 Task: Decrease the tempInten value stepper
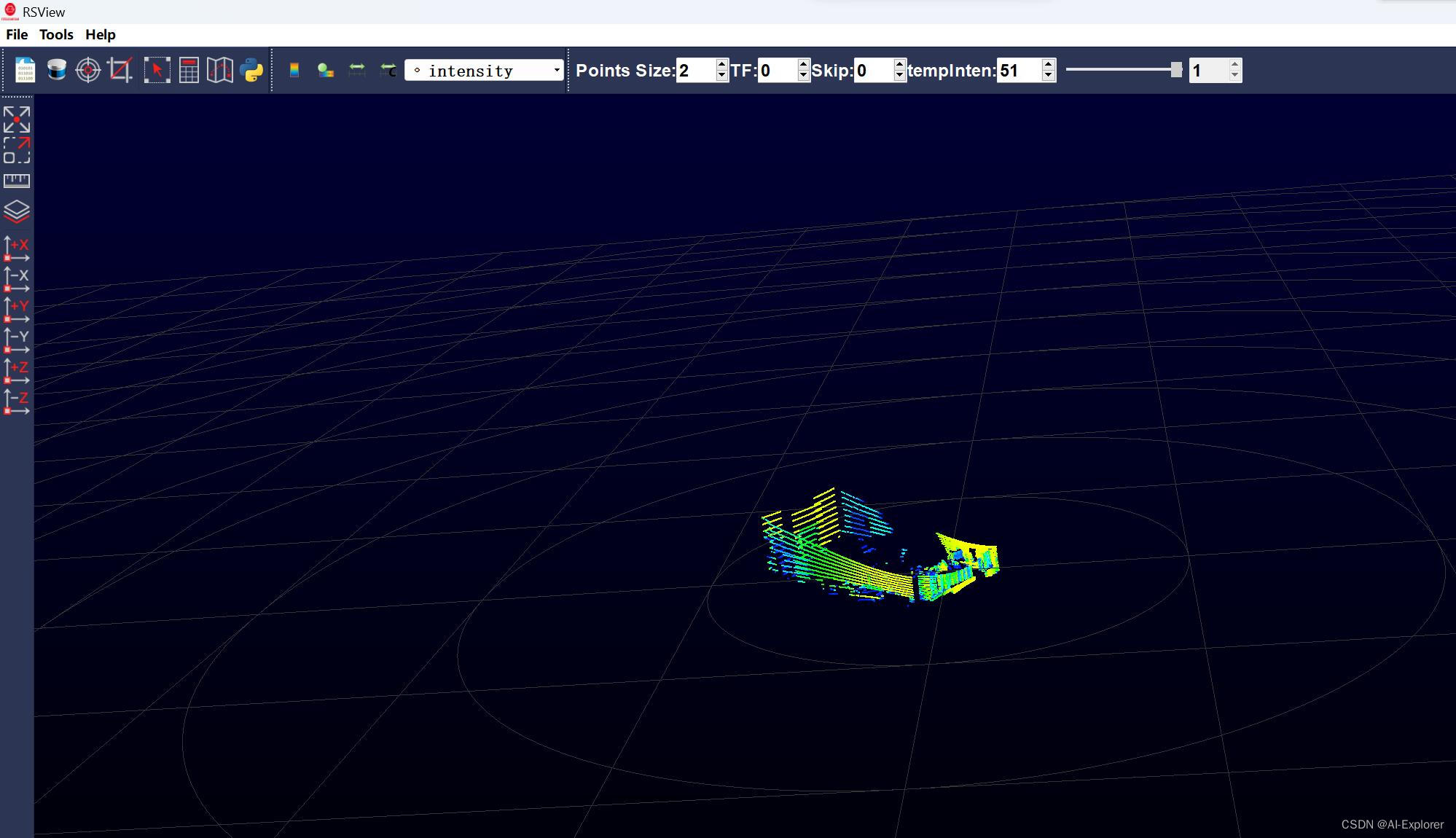pos(1048,76)
